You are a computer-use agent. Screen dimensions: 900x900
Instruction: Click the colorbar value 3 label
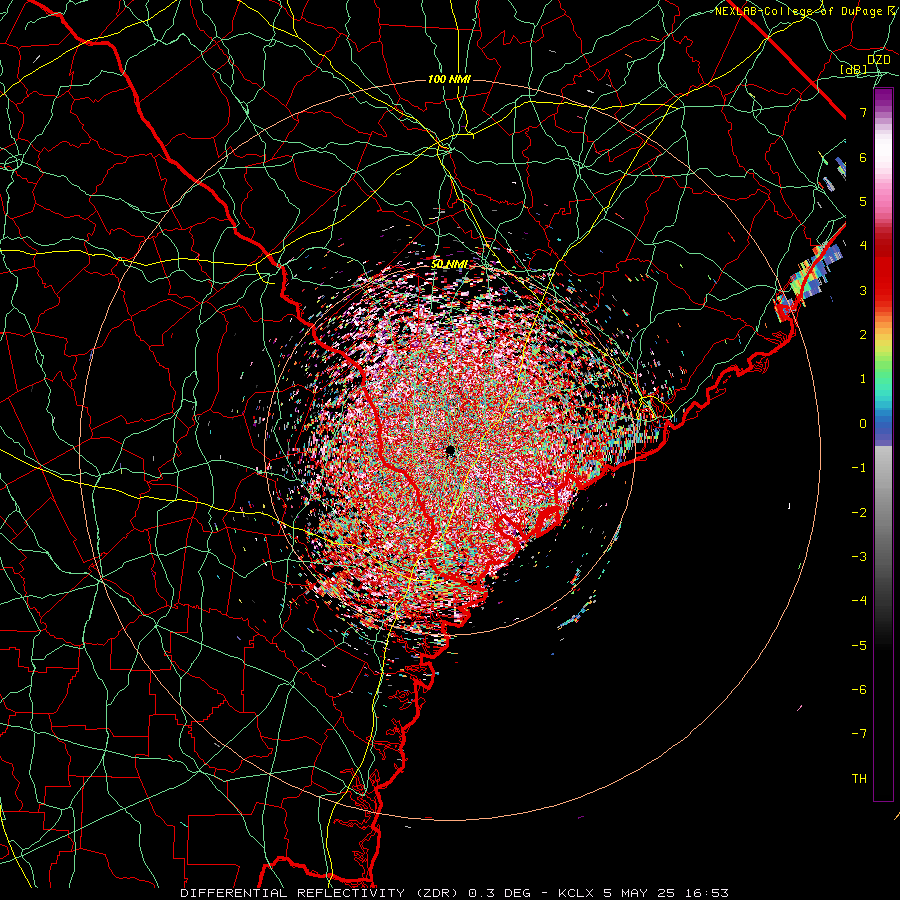point(863,290)
